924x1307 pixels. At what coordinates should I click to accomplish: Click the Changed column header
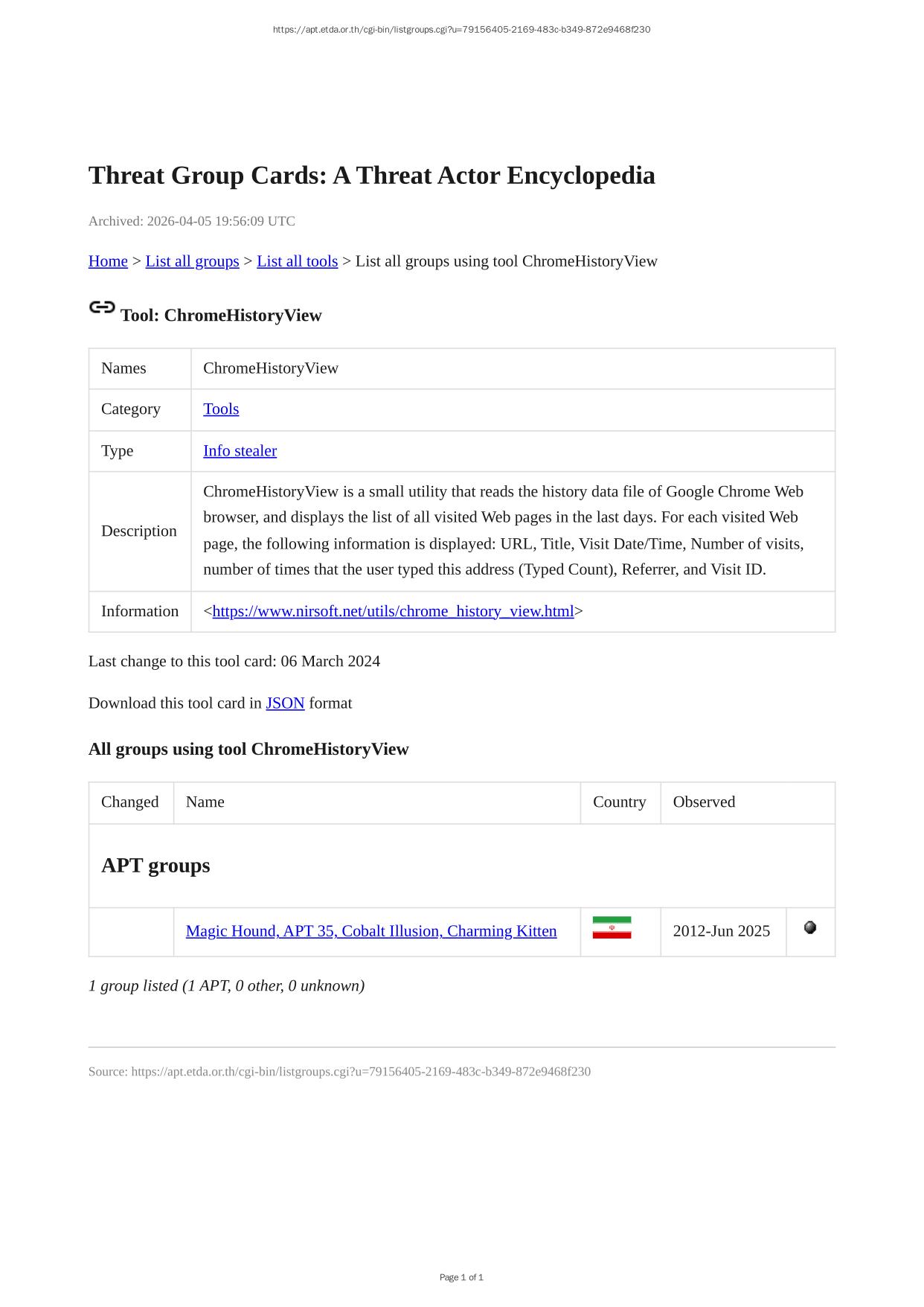130,802
